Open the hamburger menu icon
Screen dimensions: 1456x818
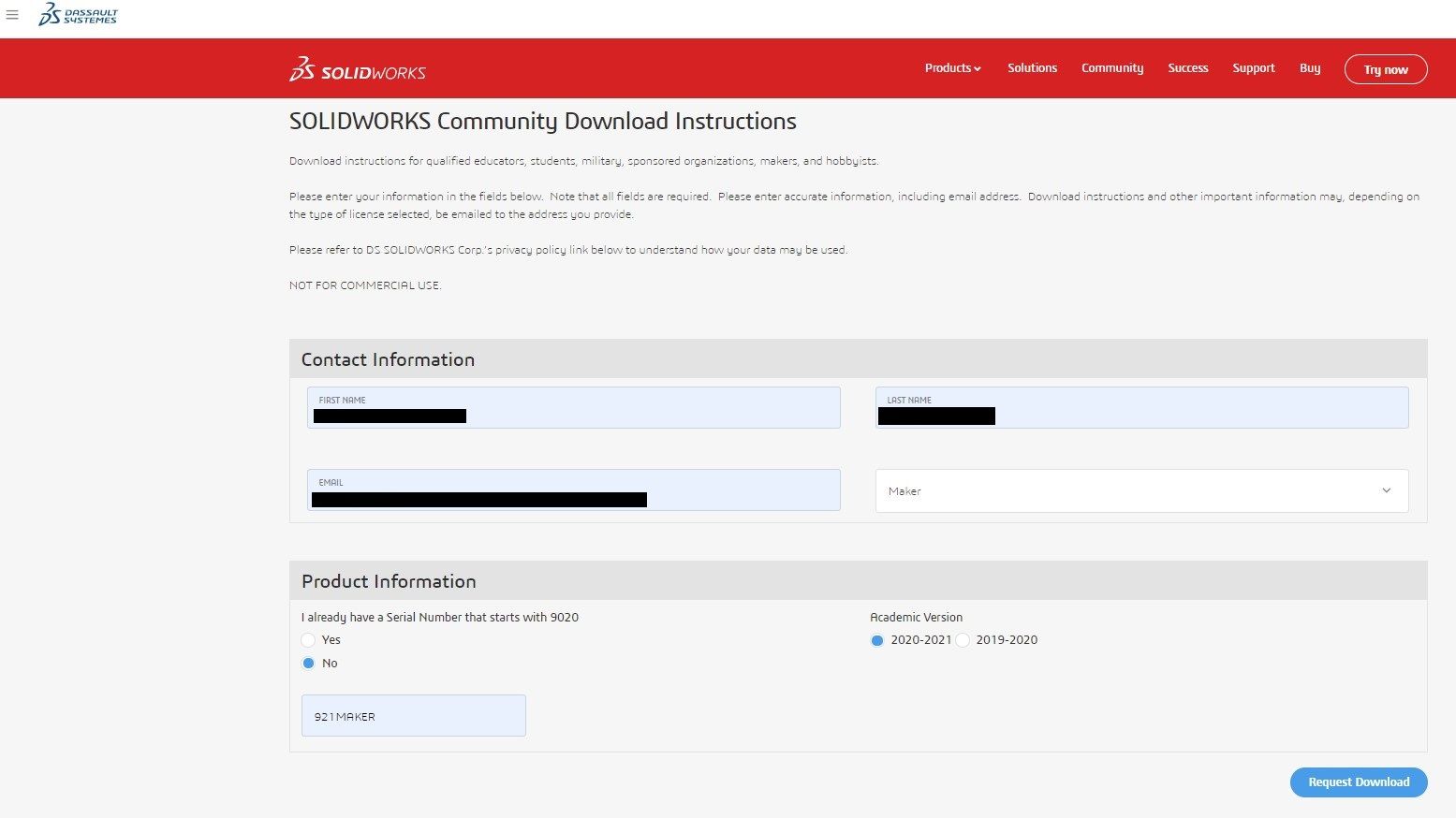pos(12,15)
